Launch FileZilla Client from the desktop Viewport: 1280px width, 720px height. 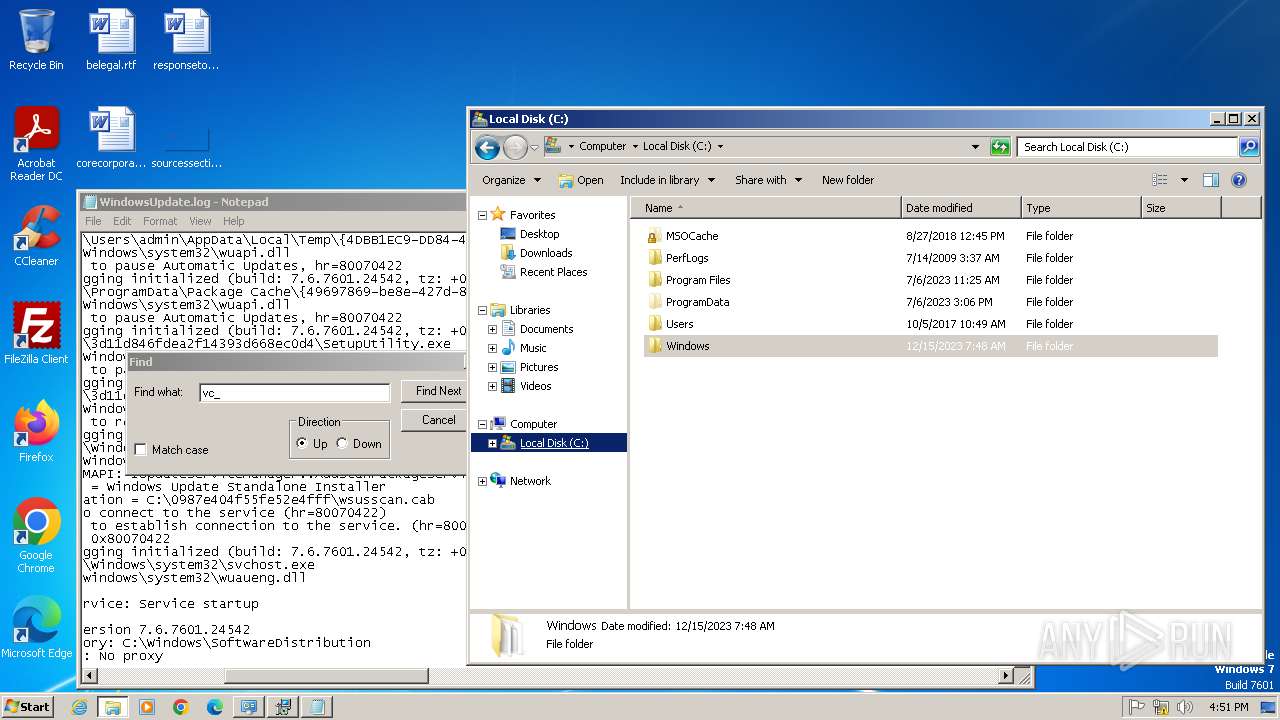(x=36, y=333)
